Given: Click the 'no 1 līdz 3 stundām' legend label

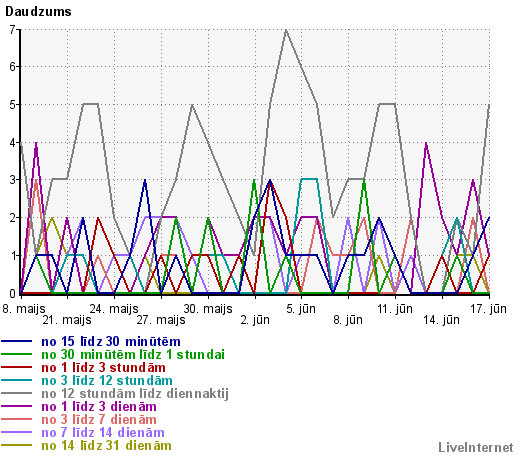Looking at the screenshot, I should tap(103, 368).
